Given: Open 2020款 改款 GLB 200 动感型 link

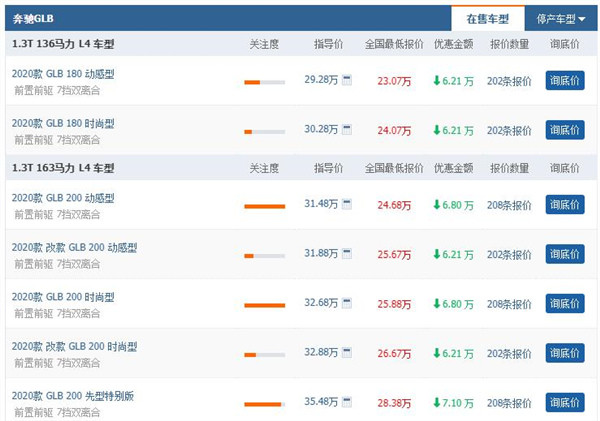Looking at the screenshot, I should pyautogui.click(x=74, y=247).
